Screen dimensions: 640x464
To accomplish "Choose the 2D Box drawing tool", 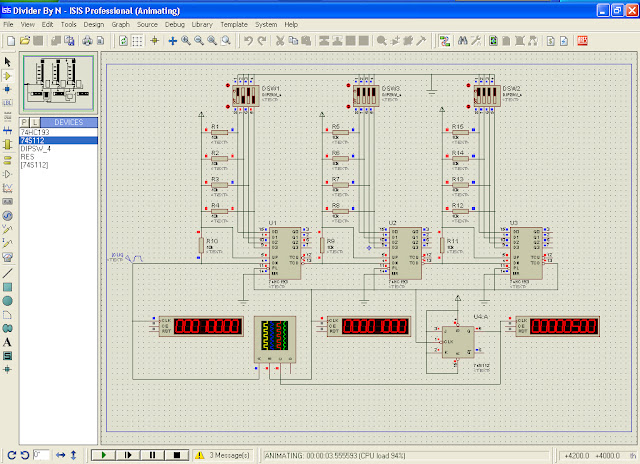I will pyautogui.click(x=7, y=287).
